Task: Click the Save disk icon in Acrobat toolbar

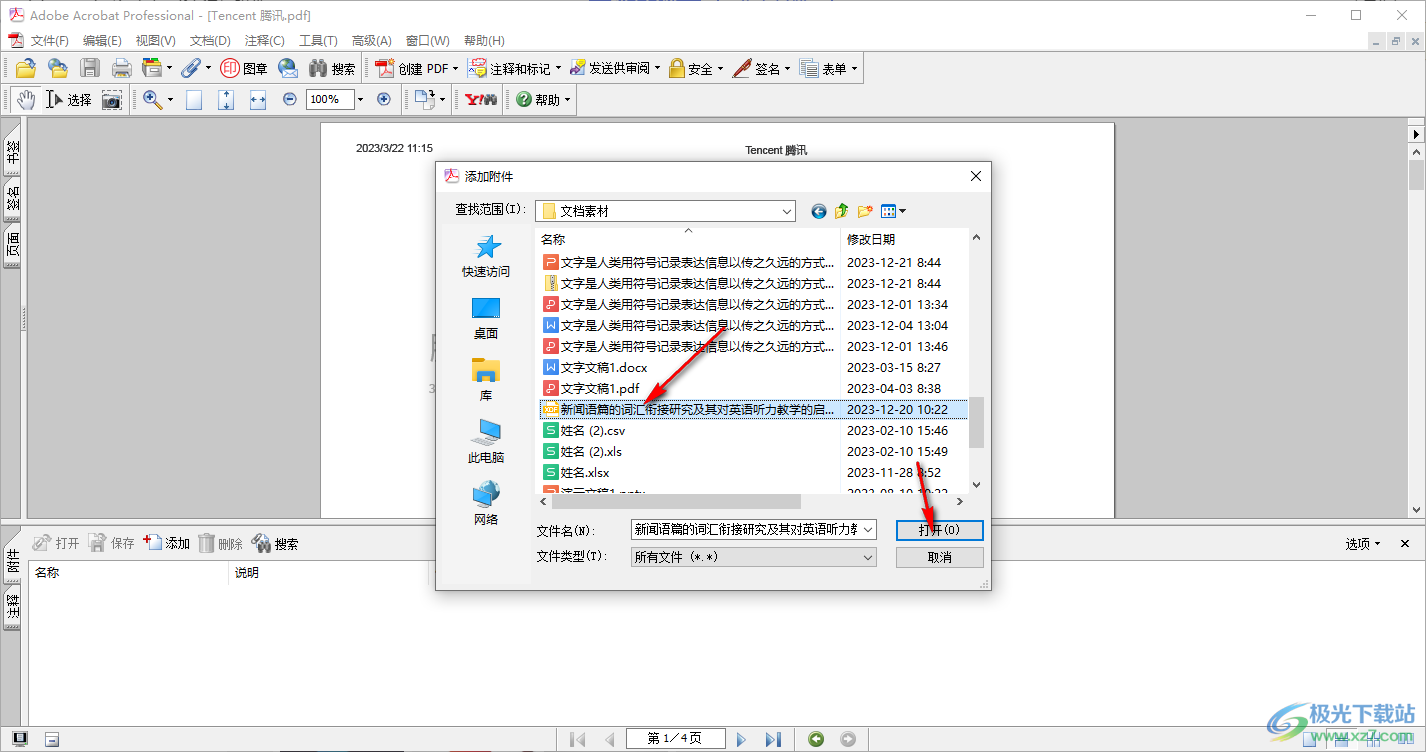Action: pyautogui.click(x=90, y=68)
